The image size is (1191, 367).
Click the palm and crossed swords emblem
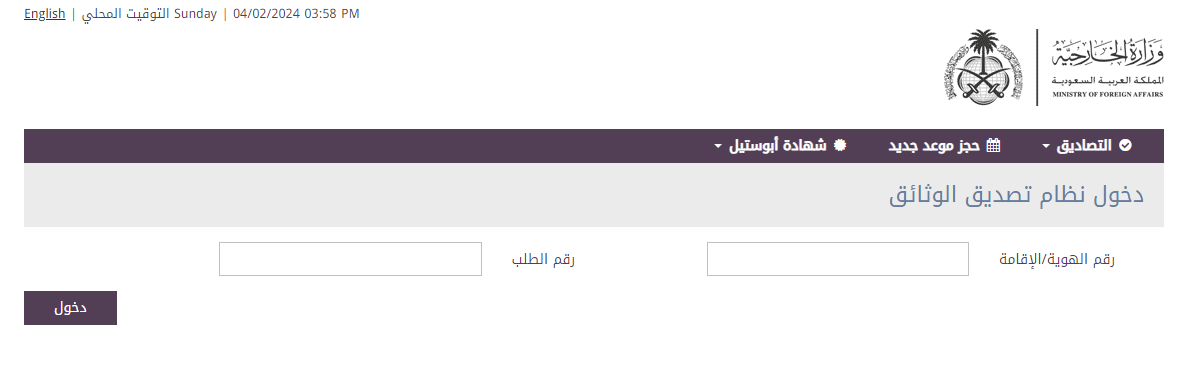coord(983,67)
